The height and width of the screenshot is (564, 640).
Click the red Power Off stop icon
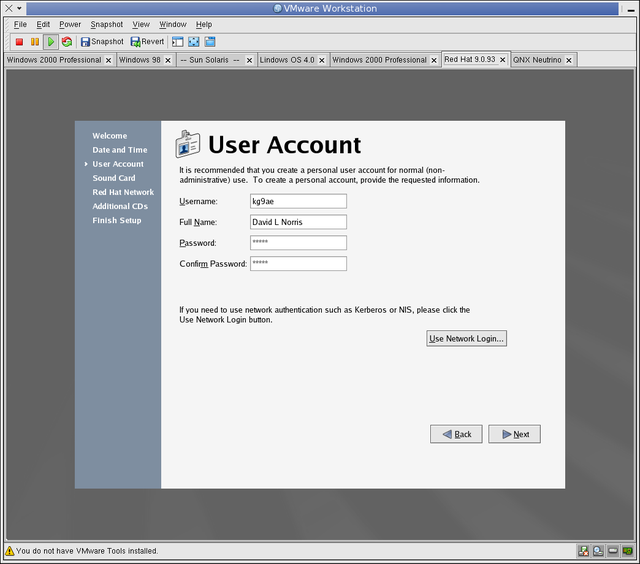[19, 42]
